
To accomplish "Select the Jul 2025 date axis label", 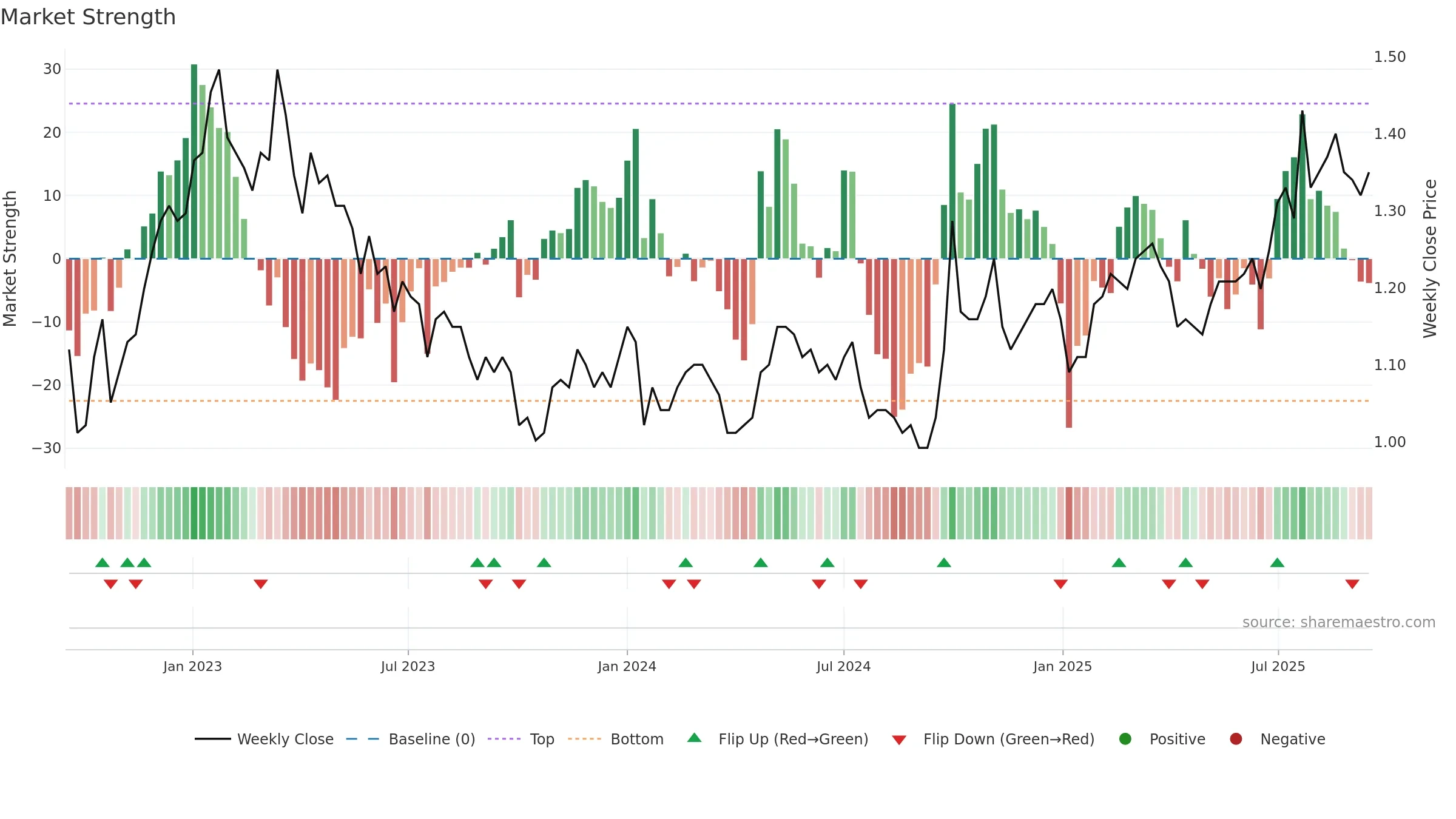I will [1278, 666].
